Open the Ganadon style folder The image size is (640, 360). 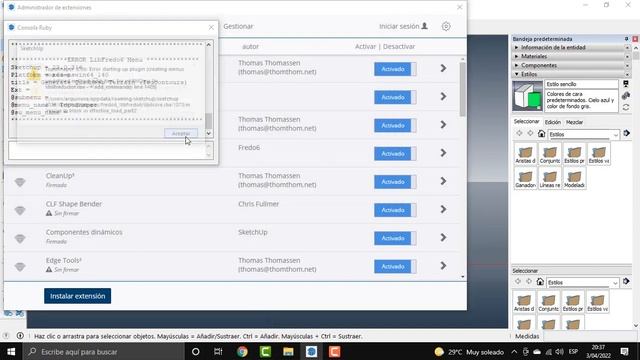(x=525, y=178)
